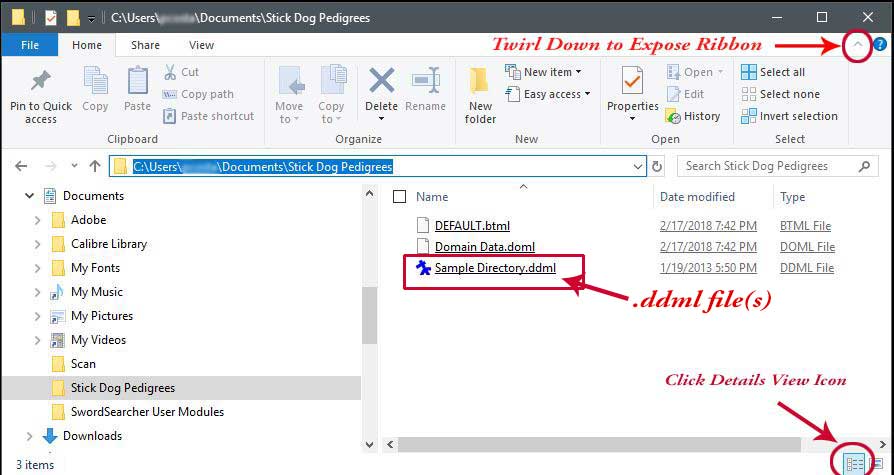The width and height of the screenshot is (894, 475).
Task: Click the Sample Directory.ddml file icon
Action: click(423, 267)
